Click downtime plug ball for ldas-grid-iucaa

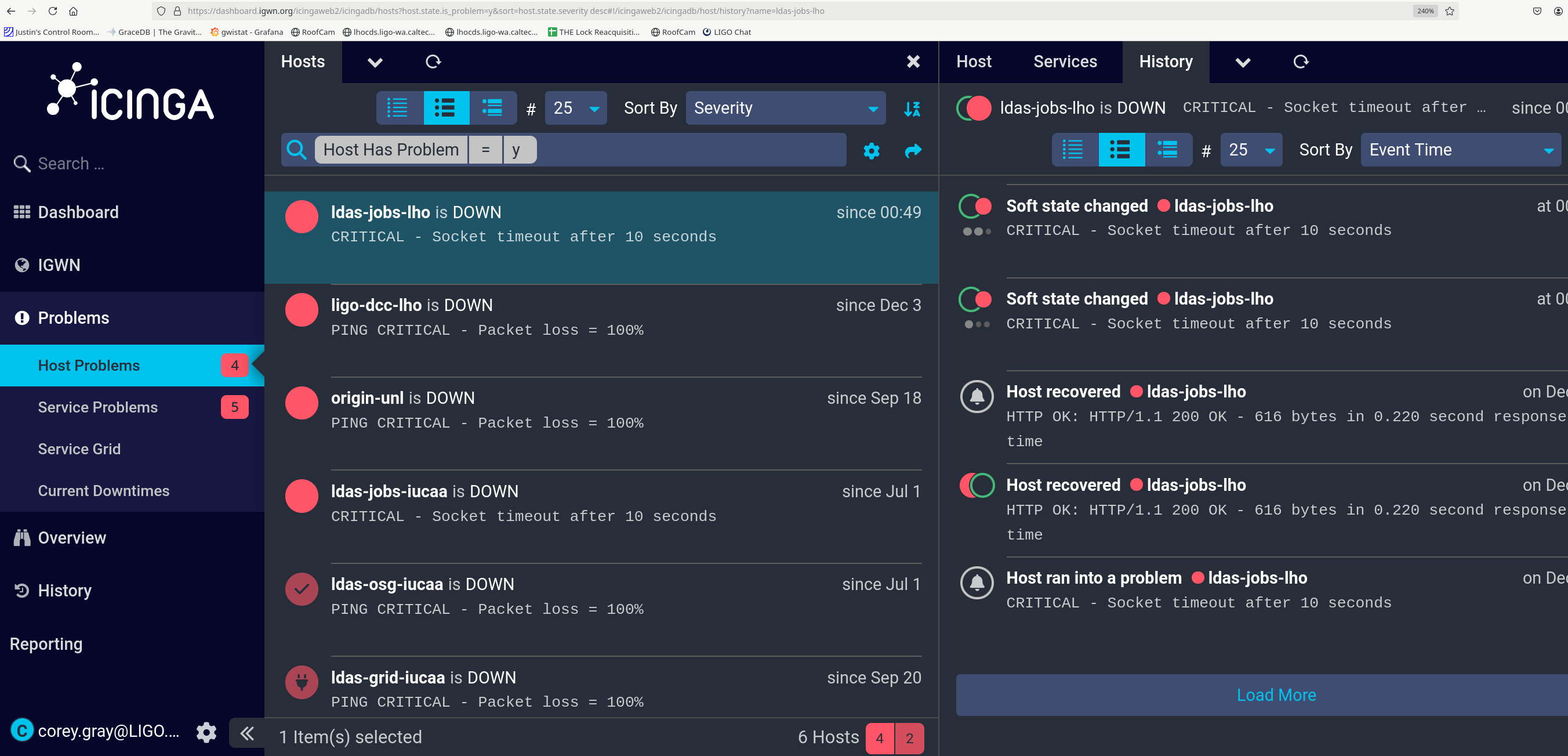point(302,682)
